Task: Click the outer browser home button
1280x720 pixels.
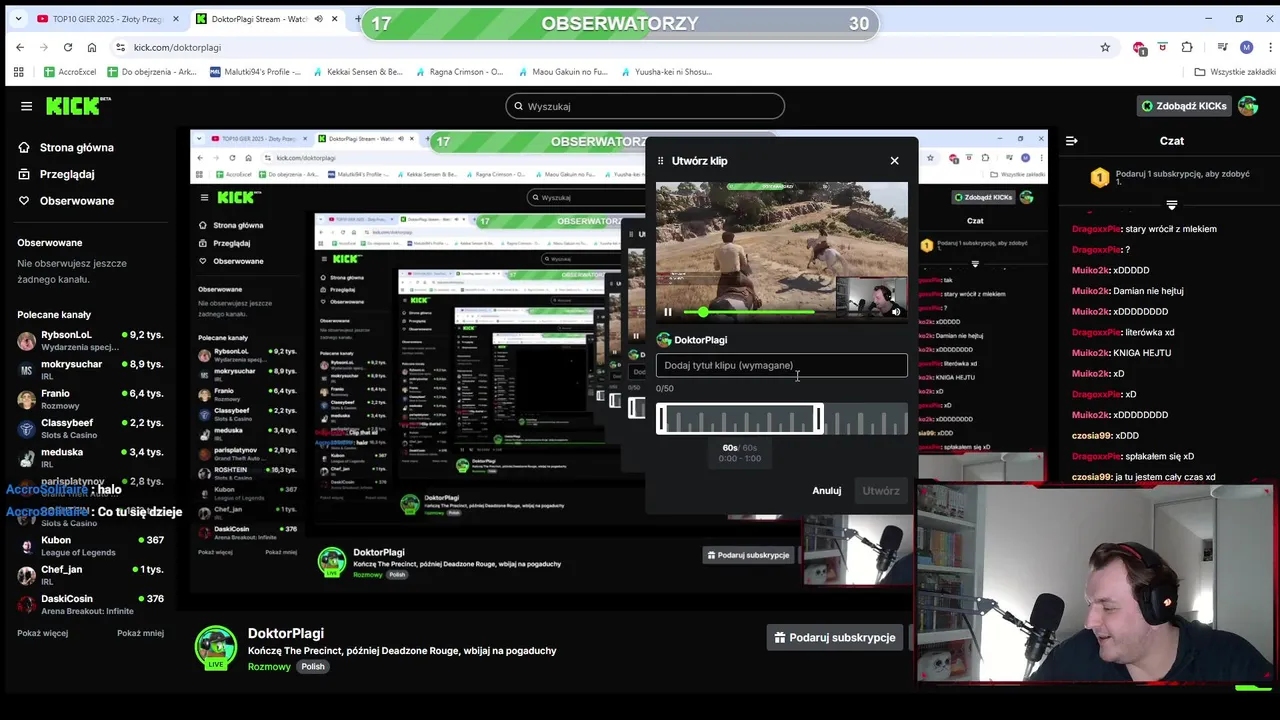Action: 92,47
